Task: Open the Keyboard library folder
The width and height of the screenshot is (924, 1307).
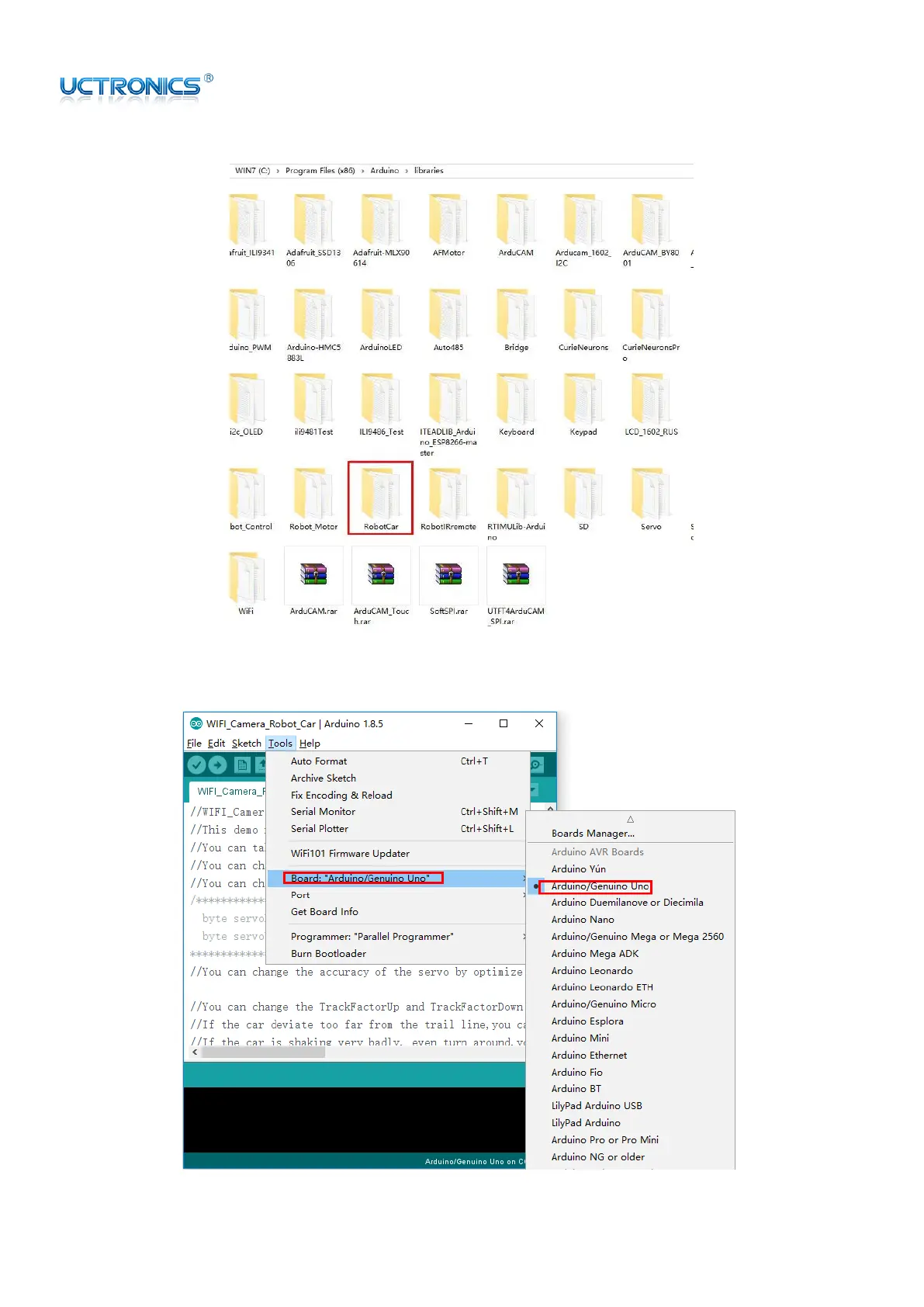Action: [x=516, y=404]
